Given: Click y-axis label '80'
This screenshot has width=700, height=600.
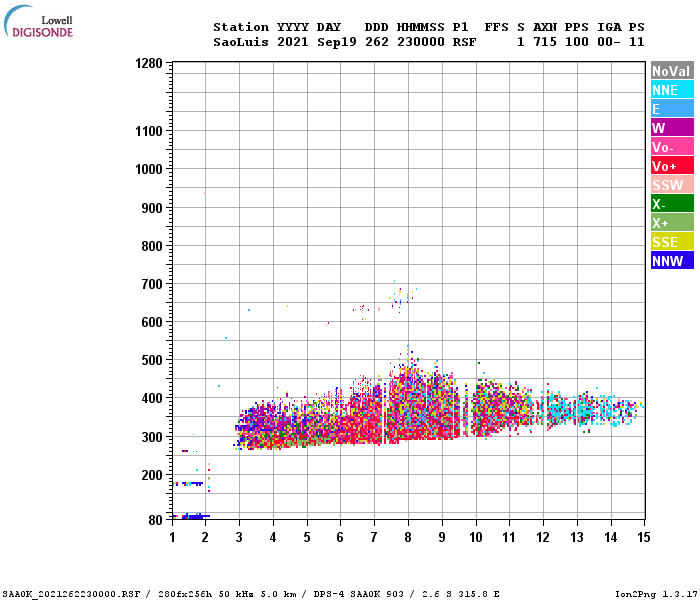Looking at the screenshot, I should 155,520.
